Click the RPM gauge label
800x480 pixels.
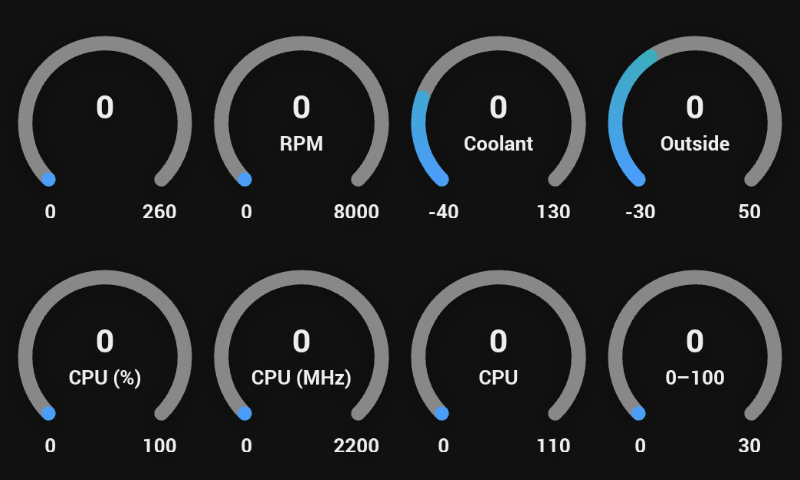(x=301, y=143)
